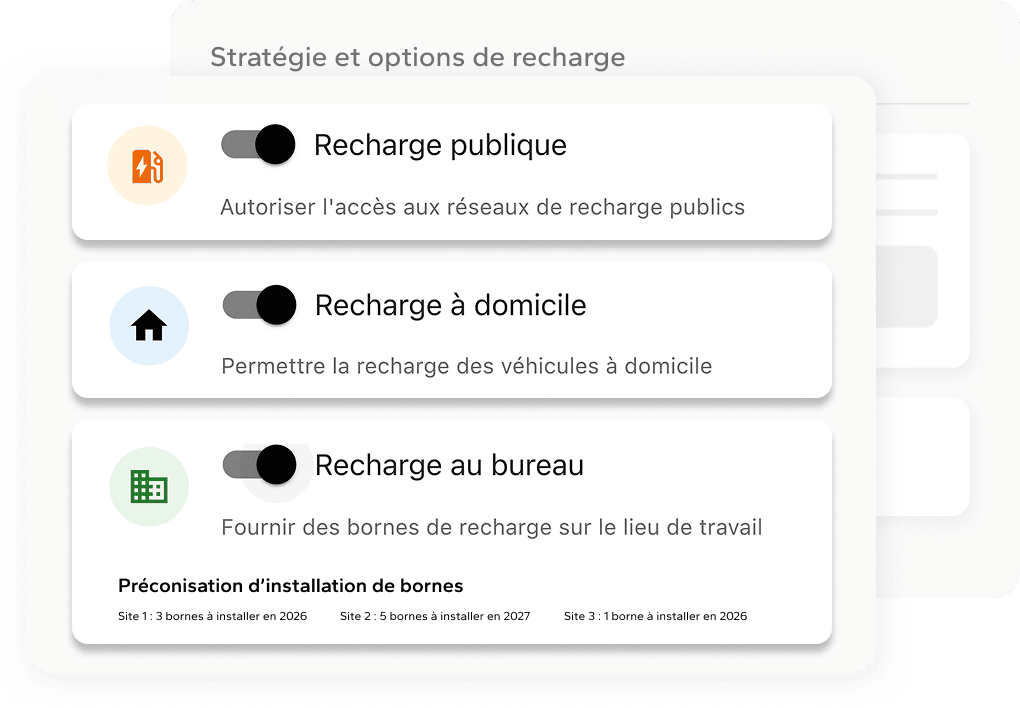
Task: Click 'Permettre la recharge des véhicules à domicile'
Action: tap(466, 366)
